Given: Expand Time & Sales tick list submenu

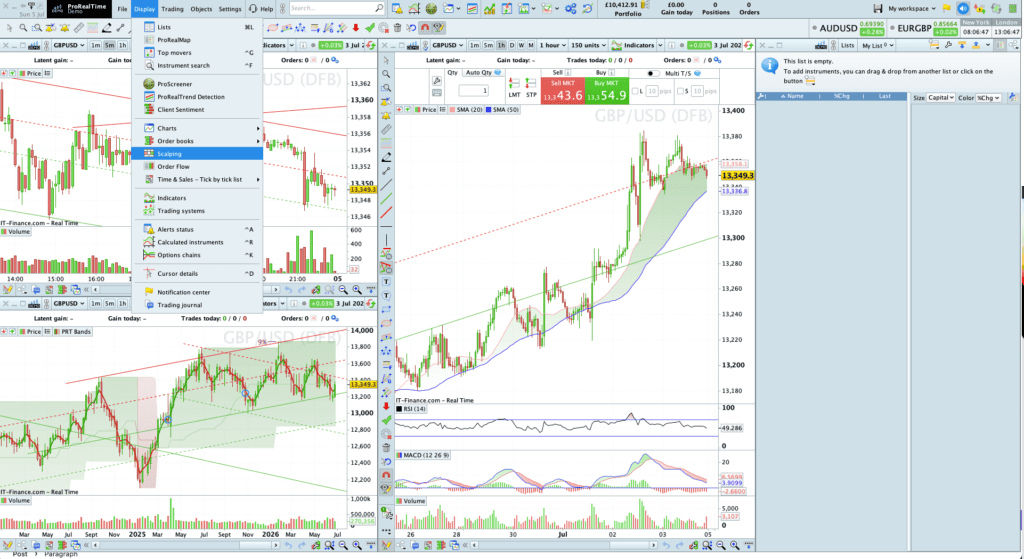Looking at the screenshot, I should [197, 179].
